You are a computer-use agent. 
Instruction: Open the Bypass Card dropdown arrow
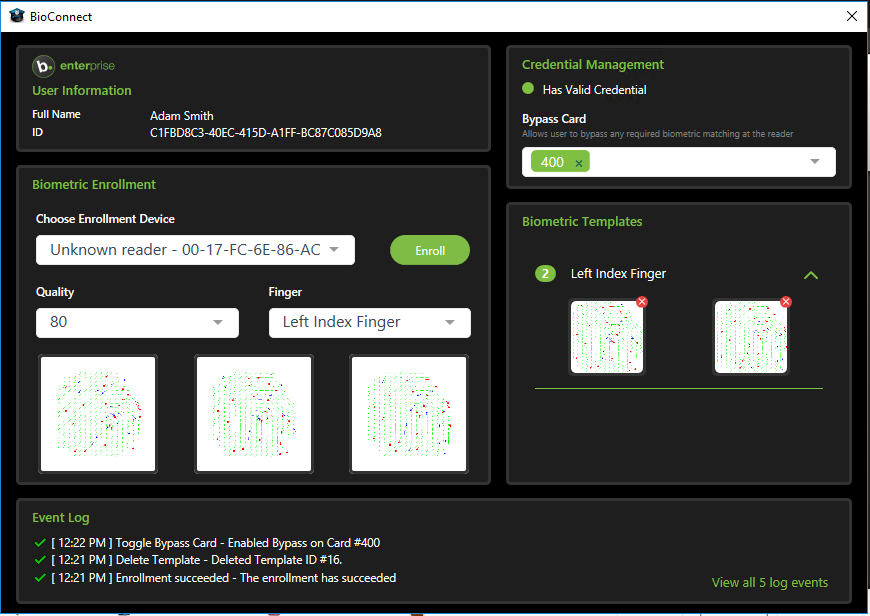pyautogui.click(x=815, y=161)
